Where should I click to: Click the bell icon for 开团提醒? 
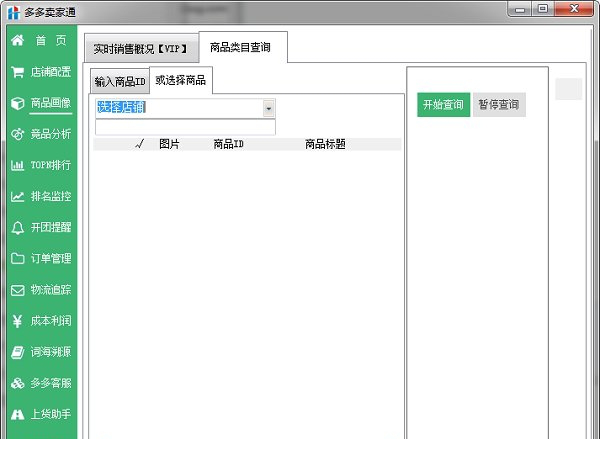coord(18,228)
